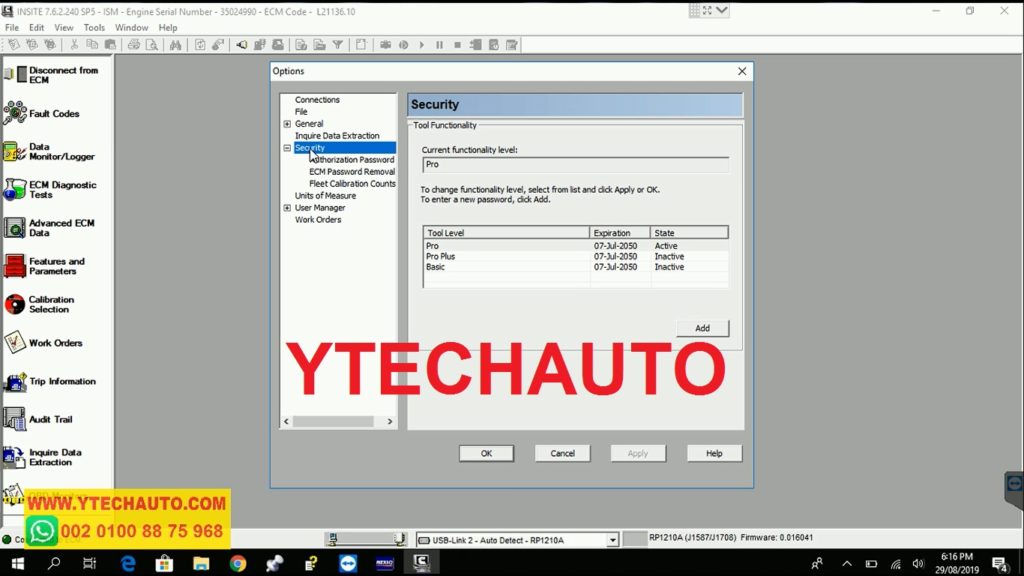This screenshot has width=1024, height=576.
Task: Open the USB-Link 2 connection dropdown
Action: (x=612, y=540)
